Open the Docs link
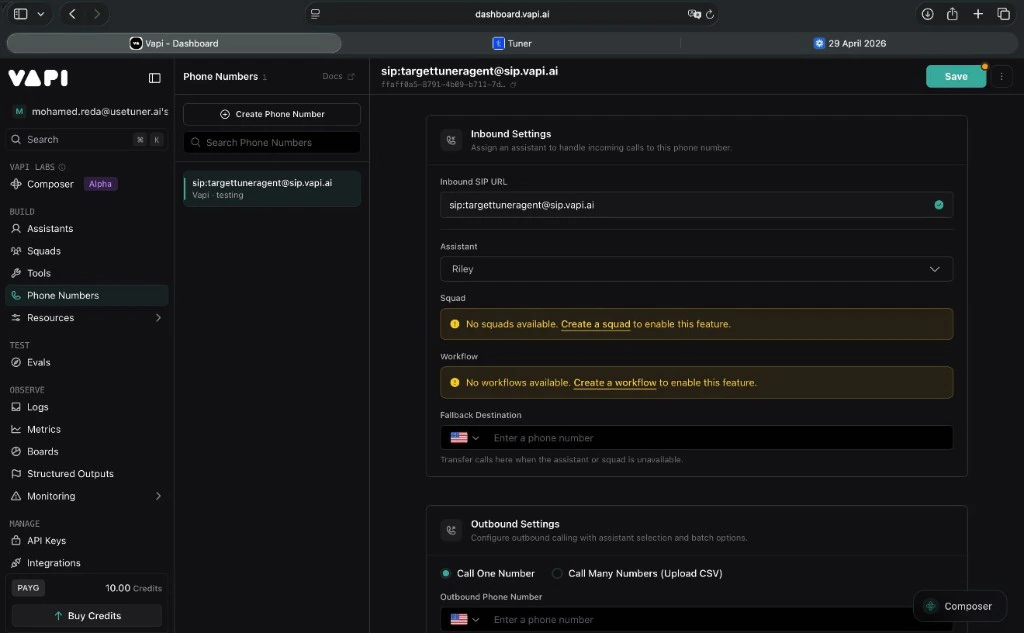Screen dimensions: 1024x633 click(338, 76)
